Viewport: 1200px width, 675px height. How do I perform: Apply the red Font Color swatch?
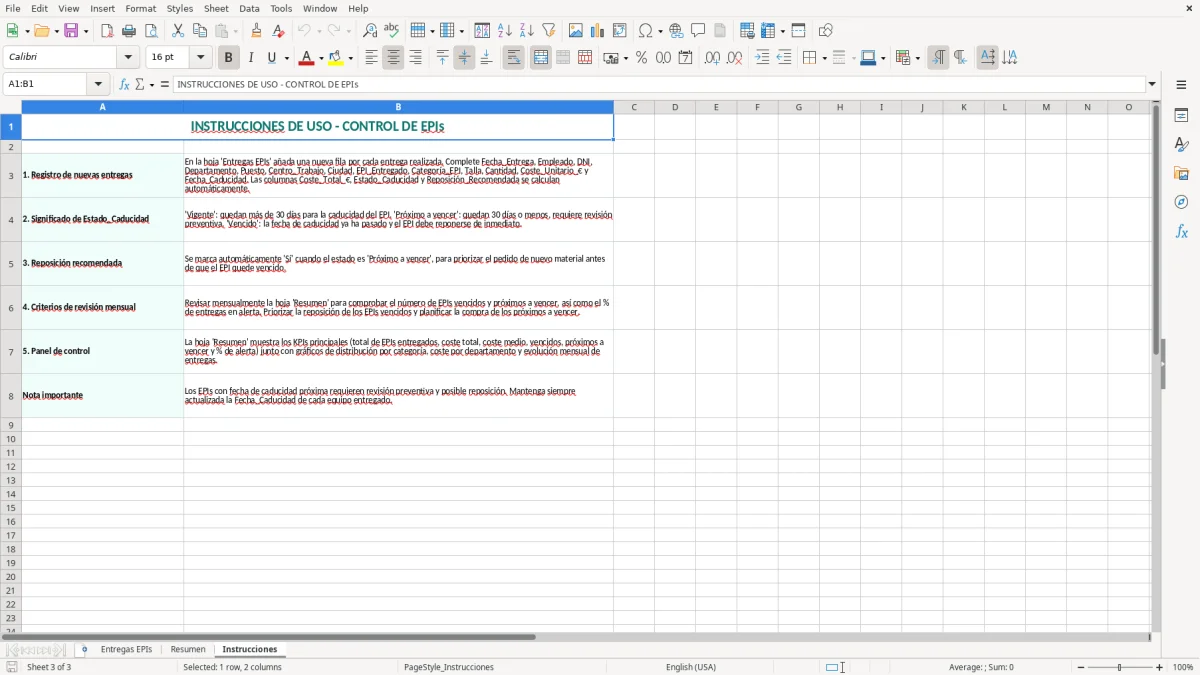307,58
